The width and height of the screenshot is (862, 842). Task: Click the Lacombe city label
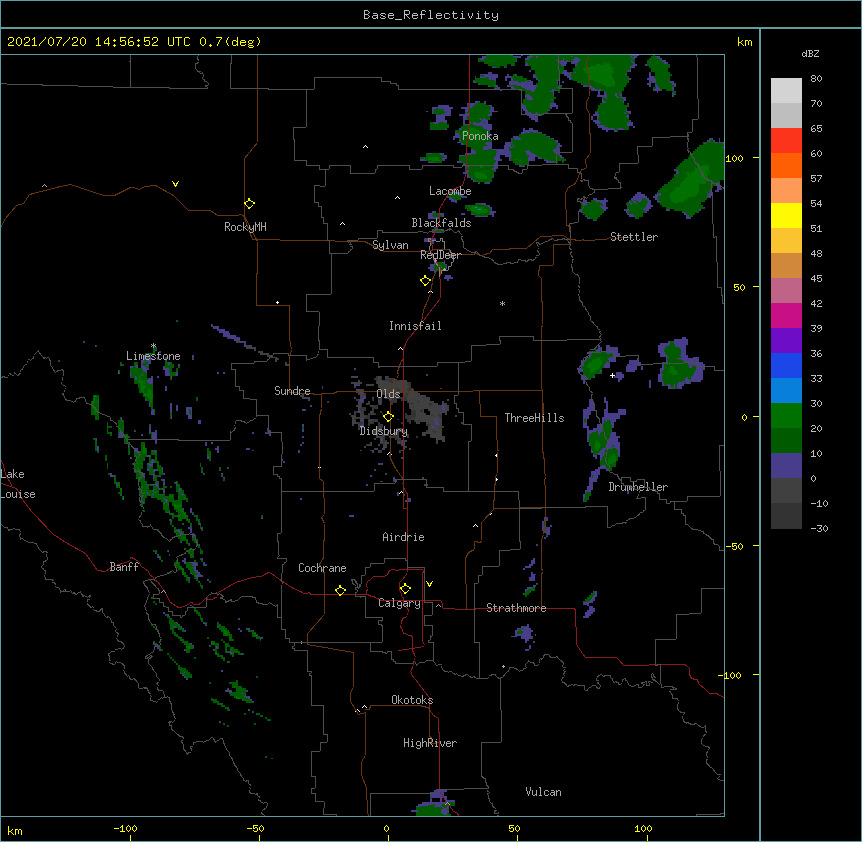pos(450,191)
